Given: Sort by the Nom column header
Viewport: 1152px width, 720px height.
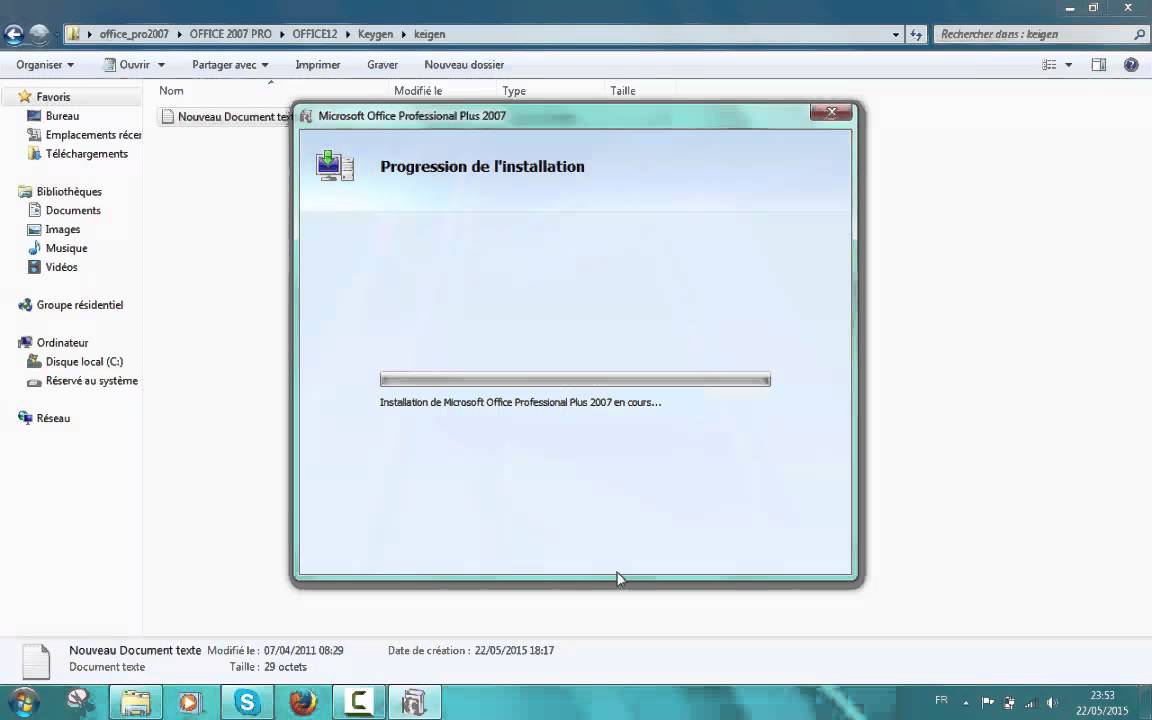Looking at the screenshot, I should click(x=171, y=90).
